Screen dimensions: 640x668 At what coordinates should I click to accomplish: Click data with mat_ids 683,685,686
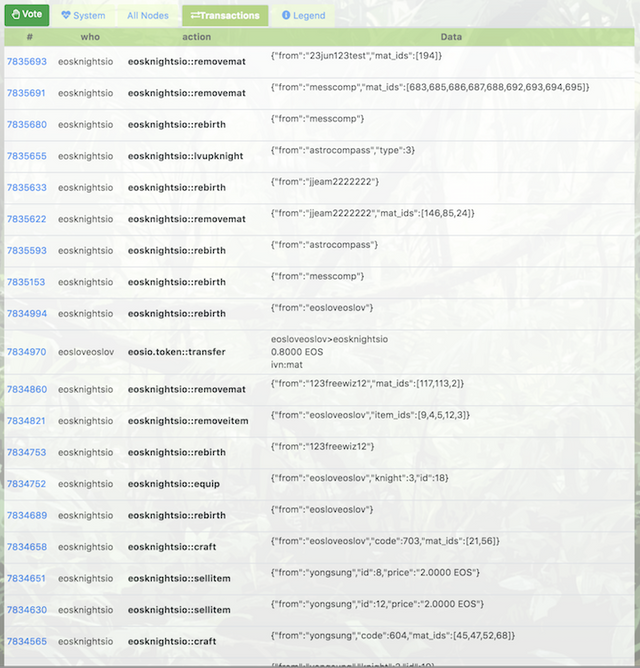pyautogui.click(x=430, y=87)
